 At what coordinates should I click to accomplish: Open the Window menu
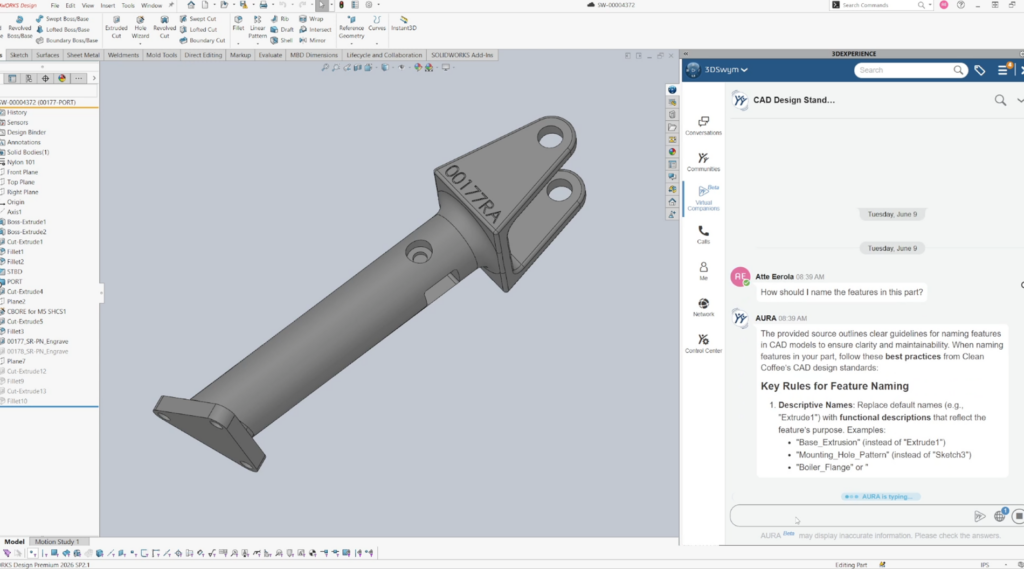152,5
